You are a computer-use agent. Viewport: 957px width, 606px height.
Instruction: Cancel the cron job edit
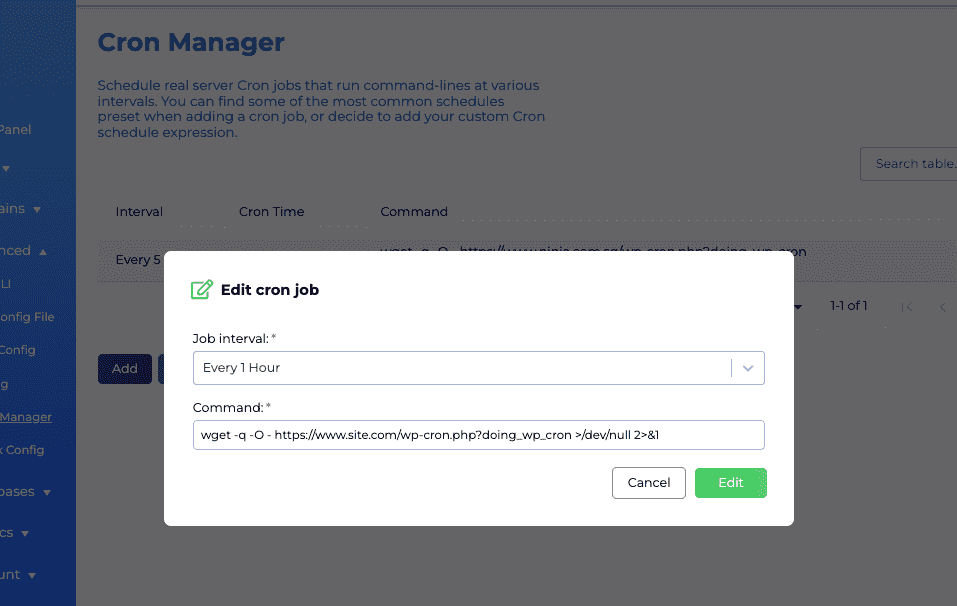pos(649,483)
